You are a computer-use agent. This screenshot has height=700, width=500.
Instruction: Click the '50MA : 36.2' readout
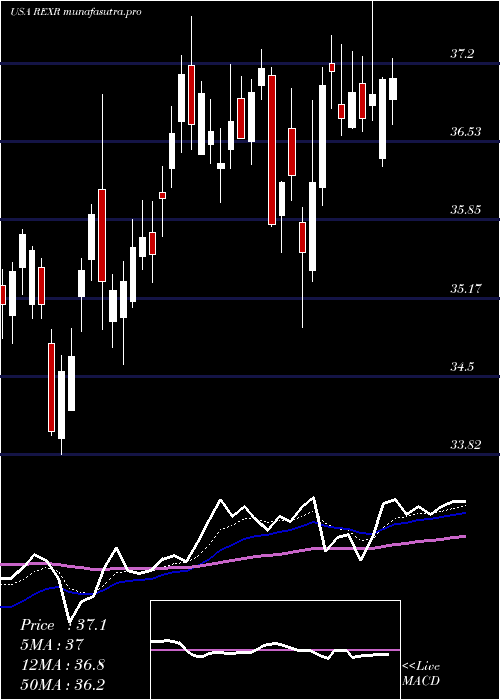point(62,684)
